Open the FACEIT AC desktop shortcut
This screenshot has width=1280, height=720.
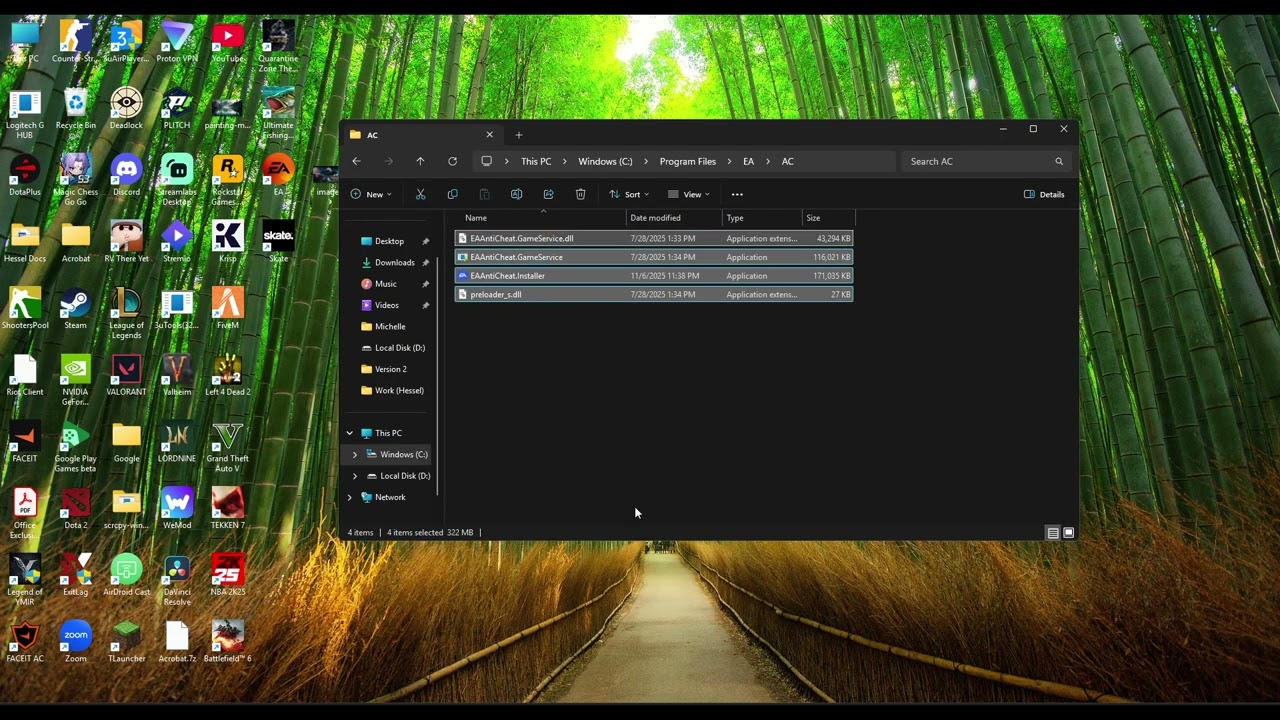click(x=24, y=643)
